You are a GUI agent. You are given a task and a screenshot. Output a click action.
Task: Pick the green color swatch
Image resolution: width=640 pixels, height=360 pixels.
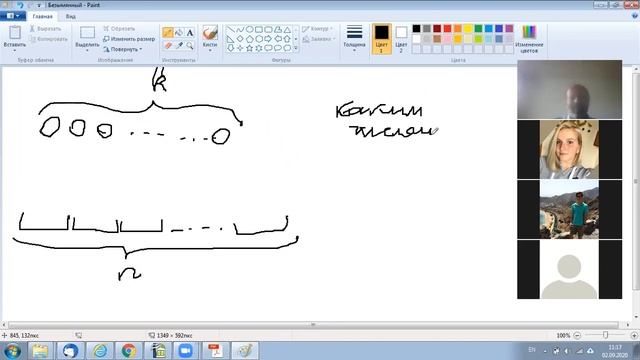pos(478,29)
